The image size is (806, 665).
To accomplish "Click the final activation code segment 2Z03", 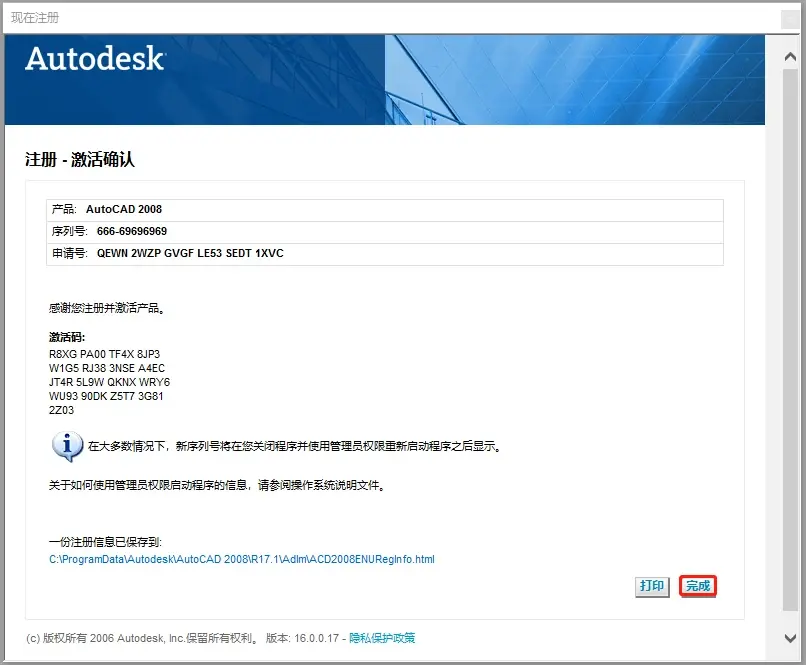I will pos(61,410).
